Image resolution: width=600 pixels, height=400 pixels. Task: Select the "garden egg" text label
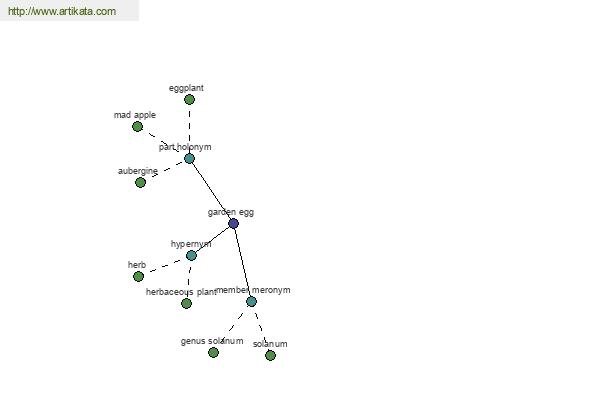[x=231, y=212]
